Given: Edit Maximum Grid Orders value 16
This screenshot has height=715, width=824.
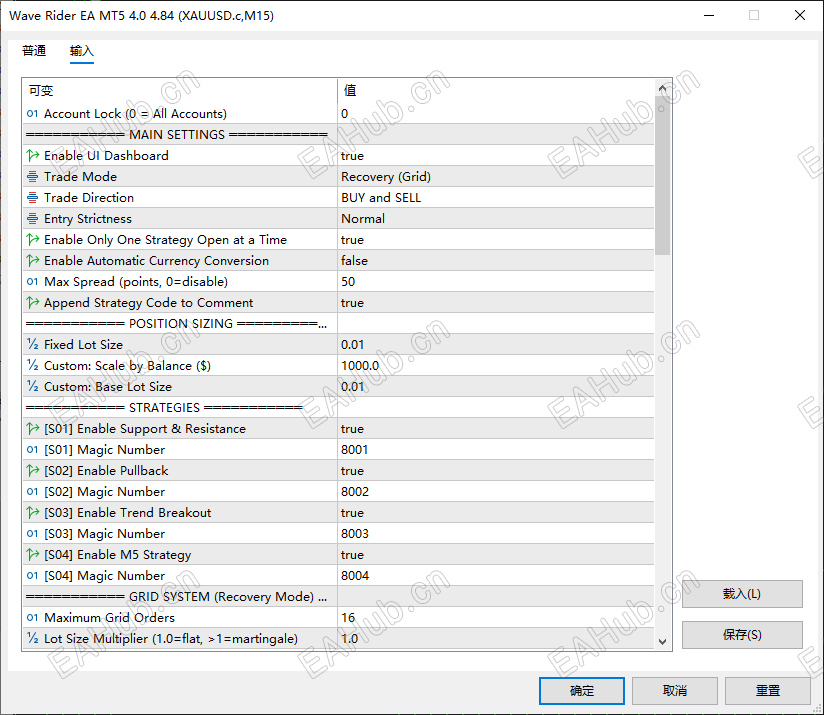Looking at the screenshot, I should 496,618.
